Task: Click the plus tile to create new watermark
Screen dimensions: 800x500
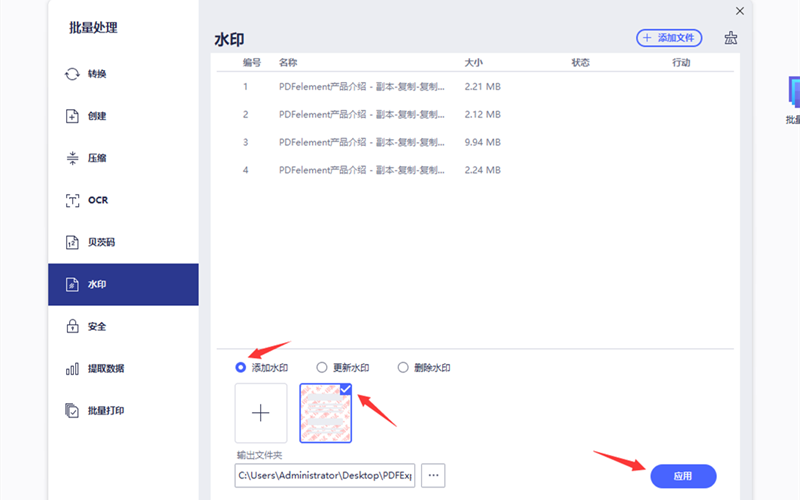Action: [x=261, y=413]
